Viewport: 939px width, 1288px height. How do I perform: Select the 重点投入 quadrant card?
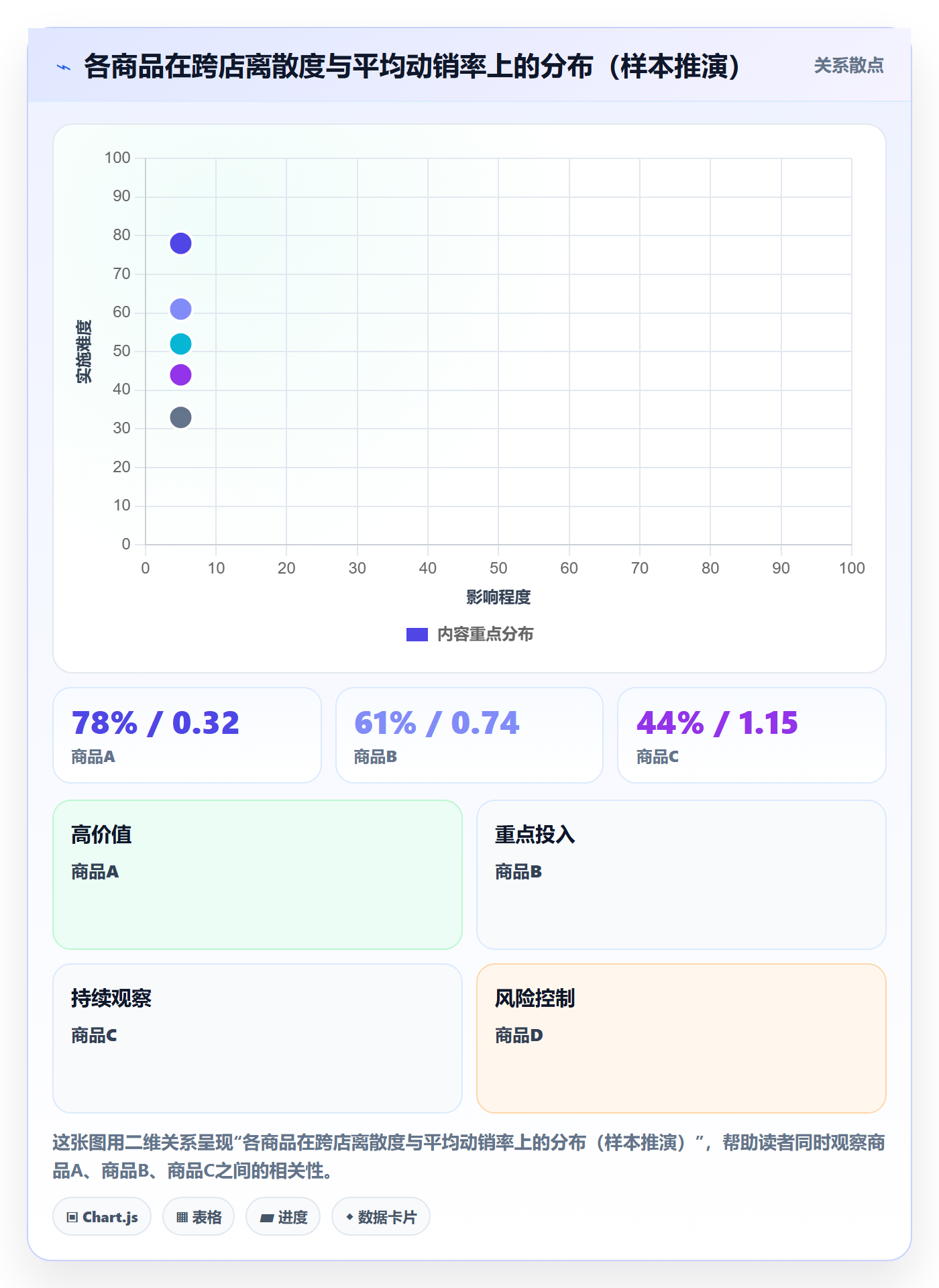[x=681, y=875]
